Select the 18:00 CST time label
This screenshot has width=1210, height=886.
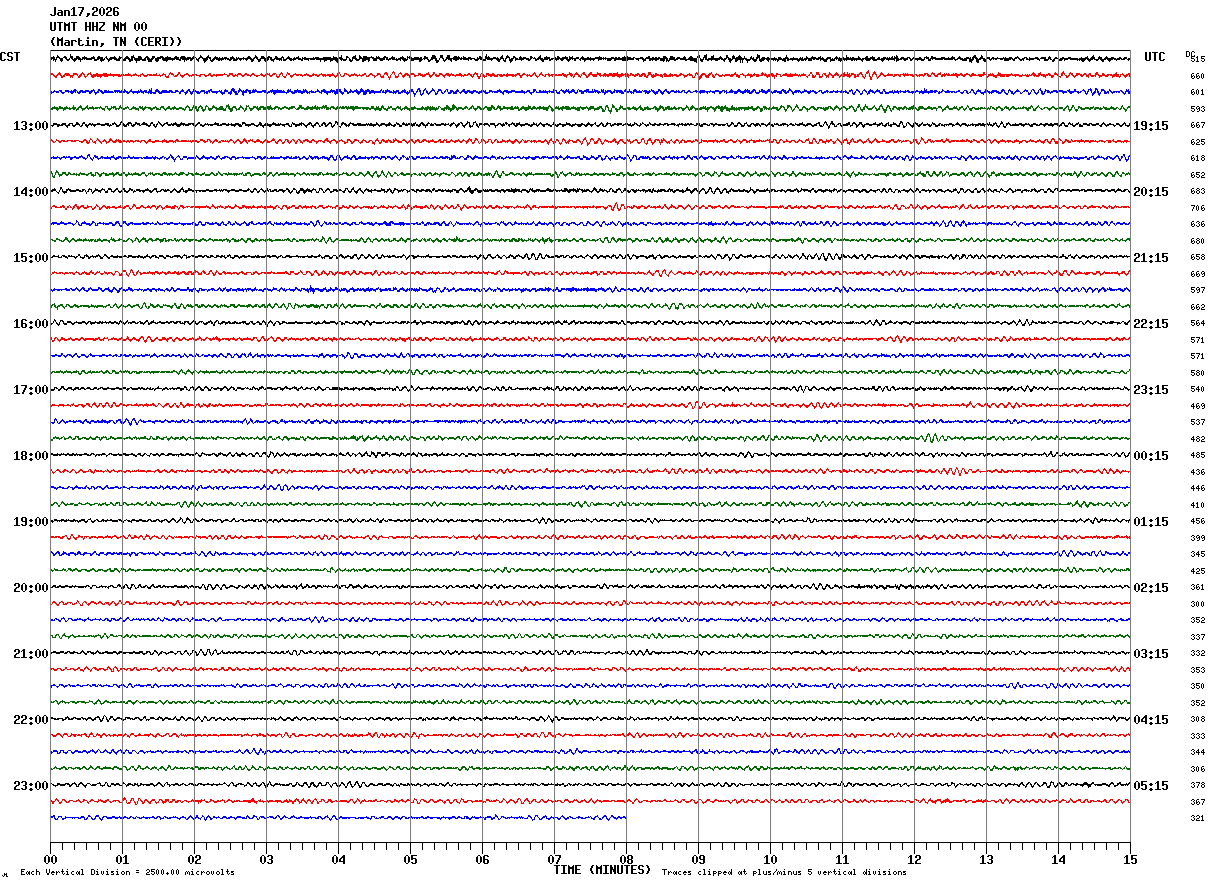tap(30, 456)
